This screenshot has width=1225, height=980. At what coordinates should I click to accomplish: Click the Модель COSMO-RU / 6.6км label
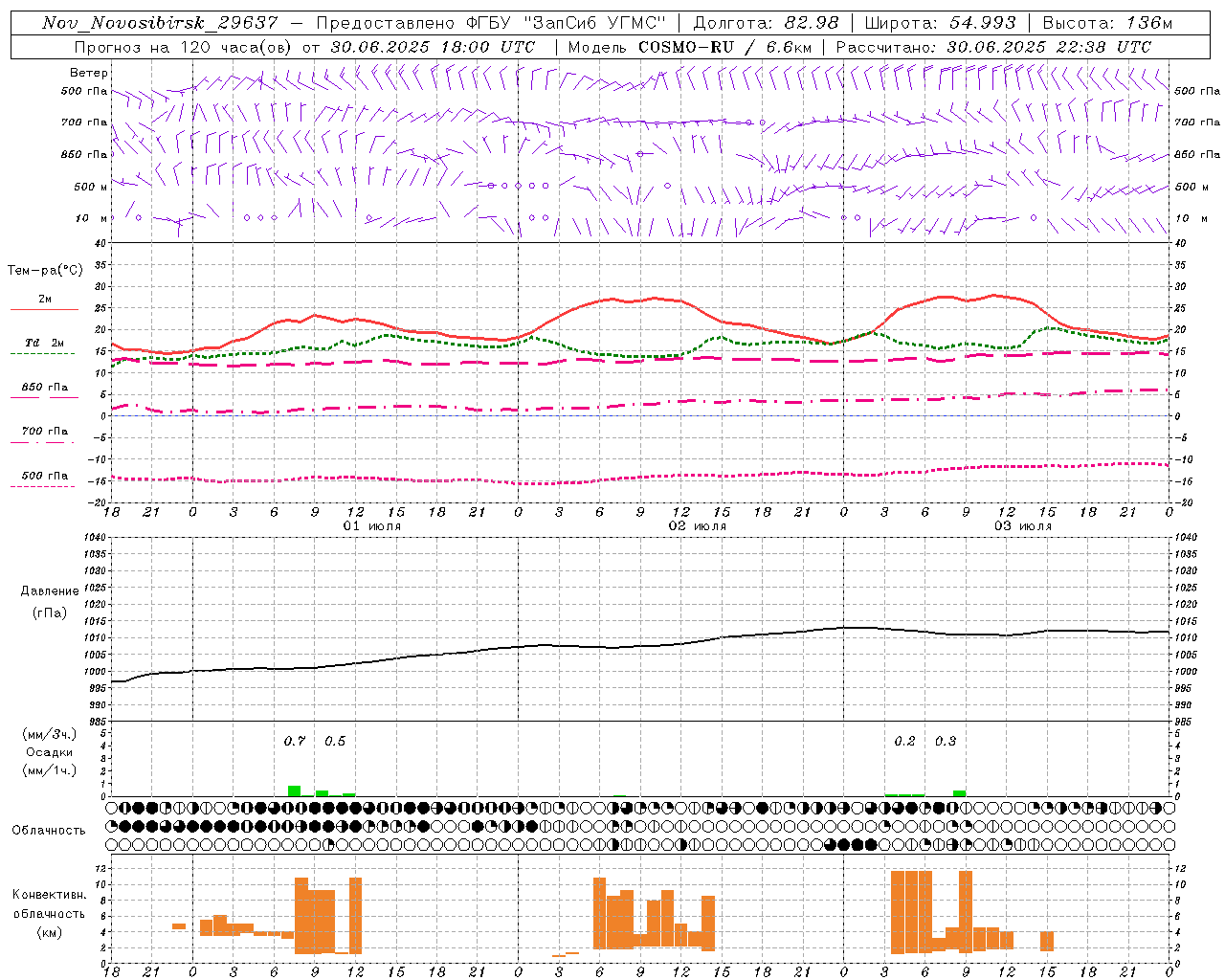pyautogui.click(x=690, y=47)
